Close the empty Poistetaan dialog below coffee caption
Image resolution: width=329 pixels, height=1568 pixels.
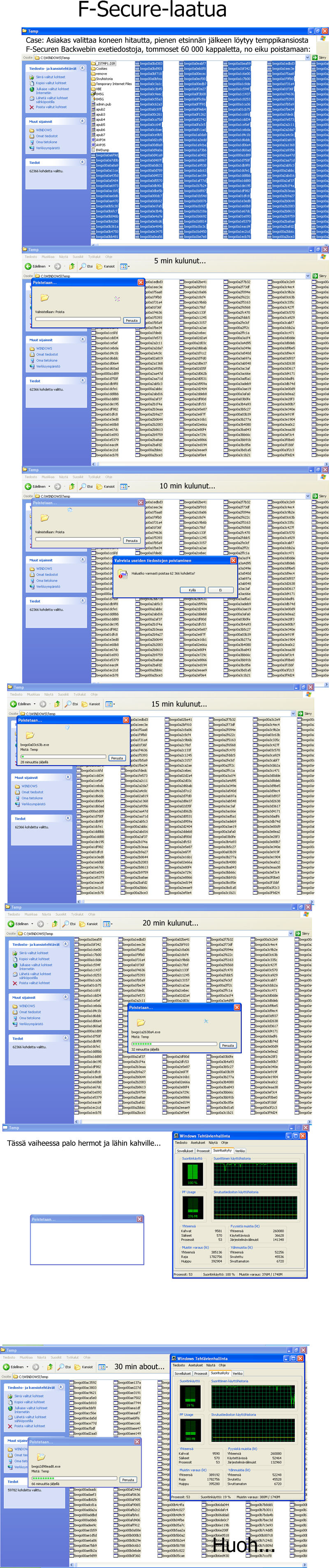pos(139,1219)
